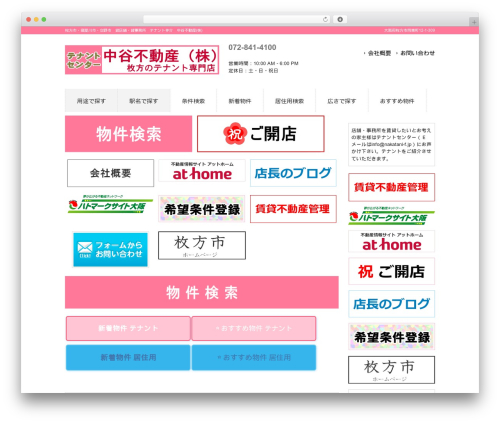Click the 会社概要 box button in the main area

[110, 173]
